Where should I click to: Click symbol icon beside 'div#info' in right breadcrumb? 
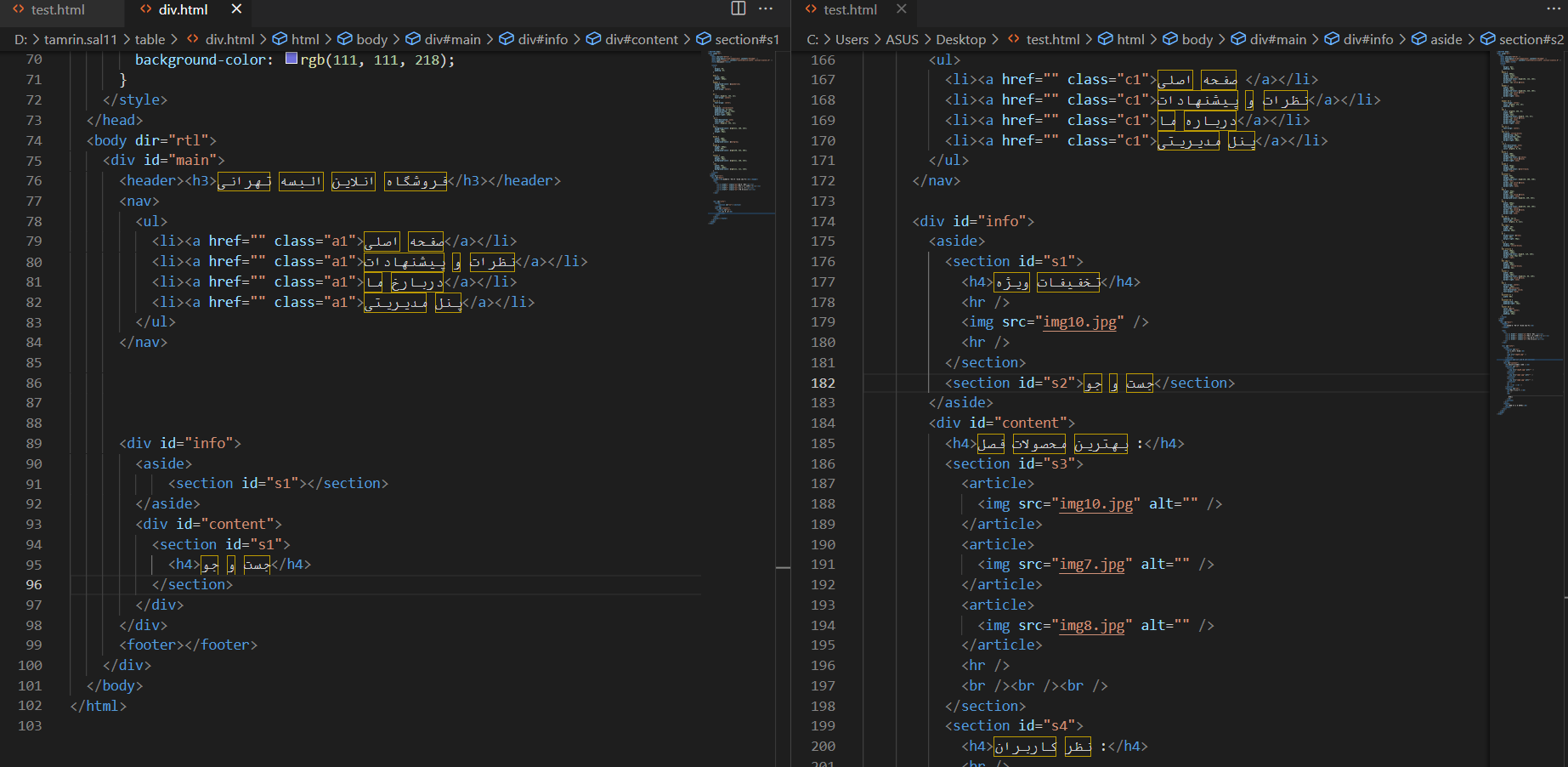tap(1332, 39)
